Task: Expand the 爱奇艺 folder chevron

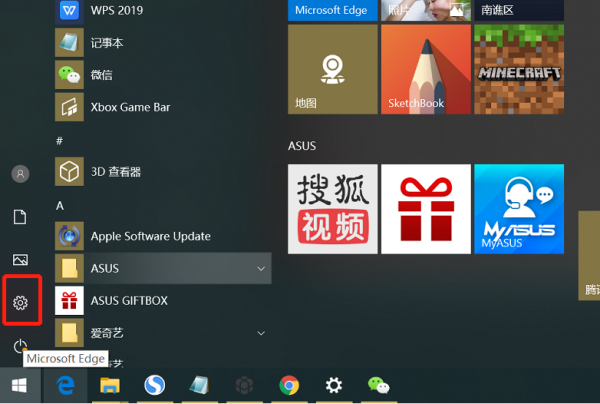Action: (x=261, y=333)
